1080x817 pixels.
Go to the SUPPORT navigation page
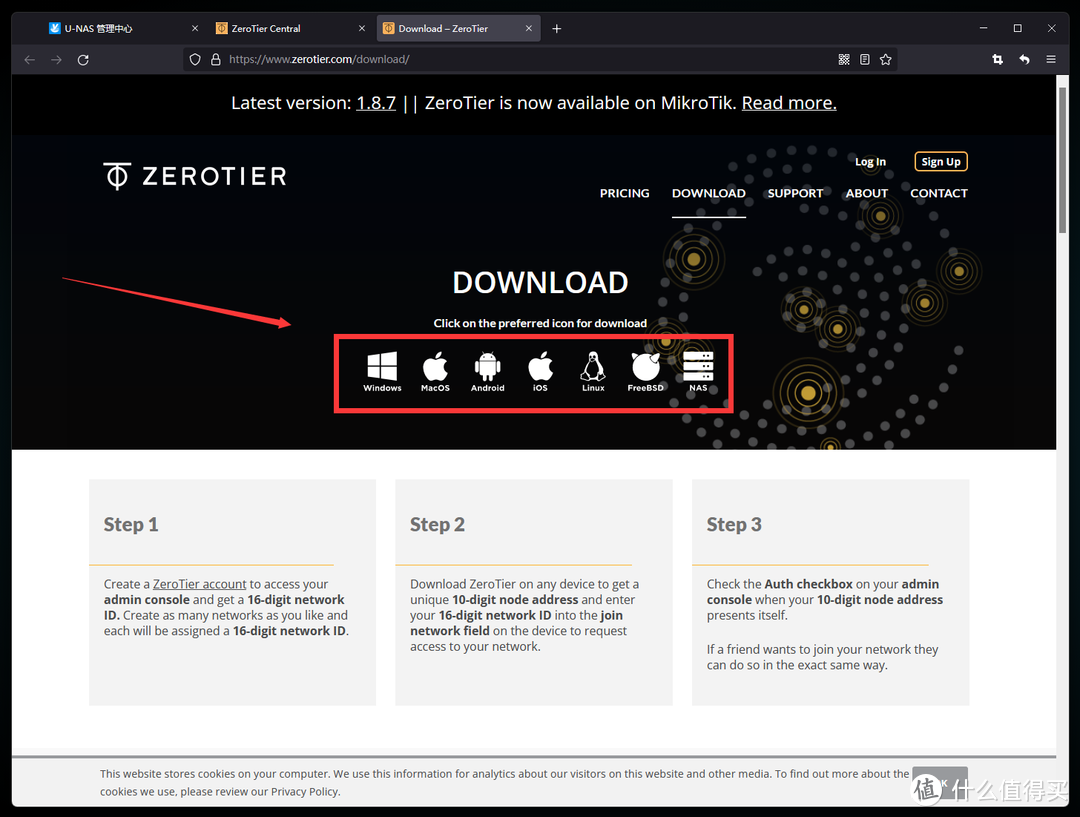[795, 193]
